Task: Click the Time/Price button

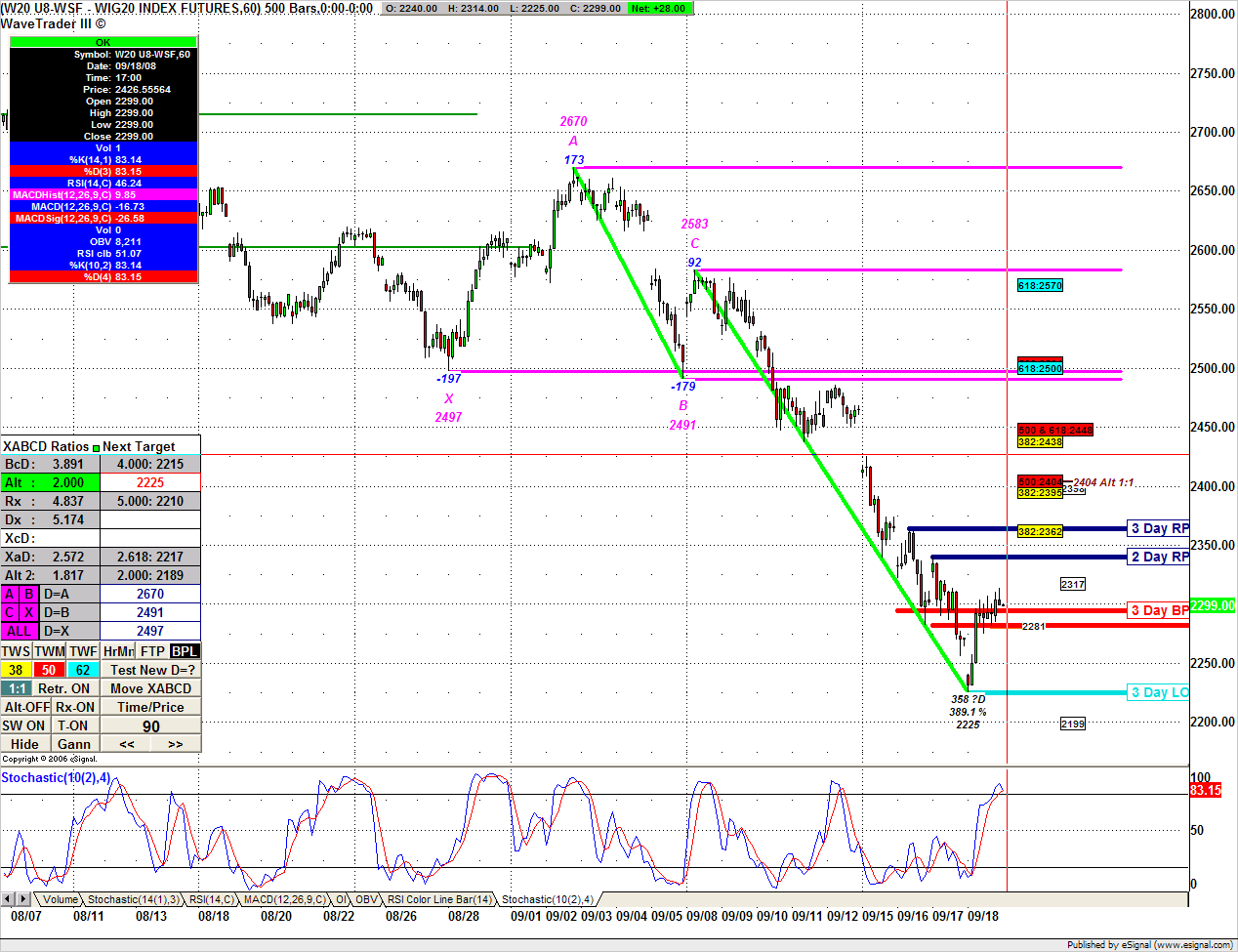Action: click(x=151, y=707)
